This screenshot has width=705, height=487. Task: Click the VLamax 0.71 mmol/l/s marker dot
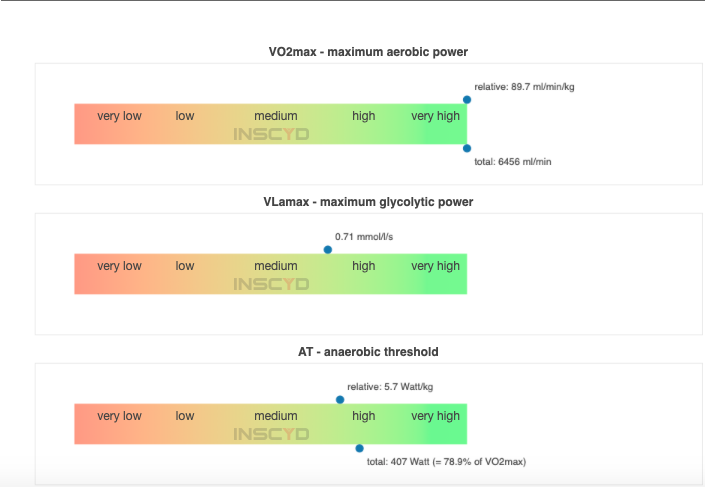(328, 250)
